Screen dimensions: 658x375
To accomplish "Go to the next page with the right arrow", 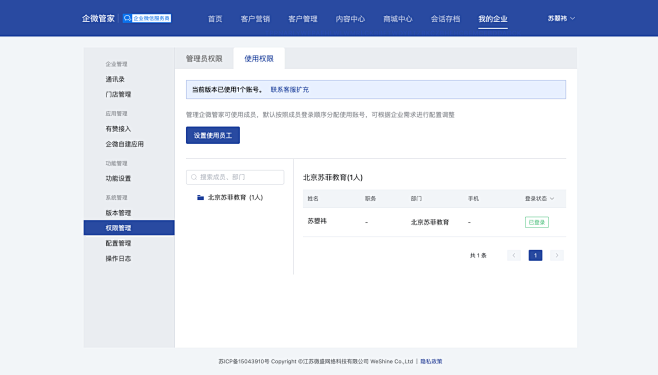I will (x=557, y=255).
